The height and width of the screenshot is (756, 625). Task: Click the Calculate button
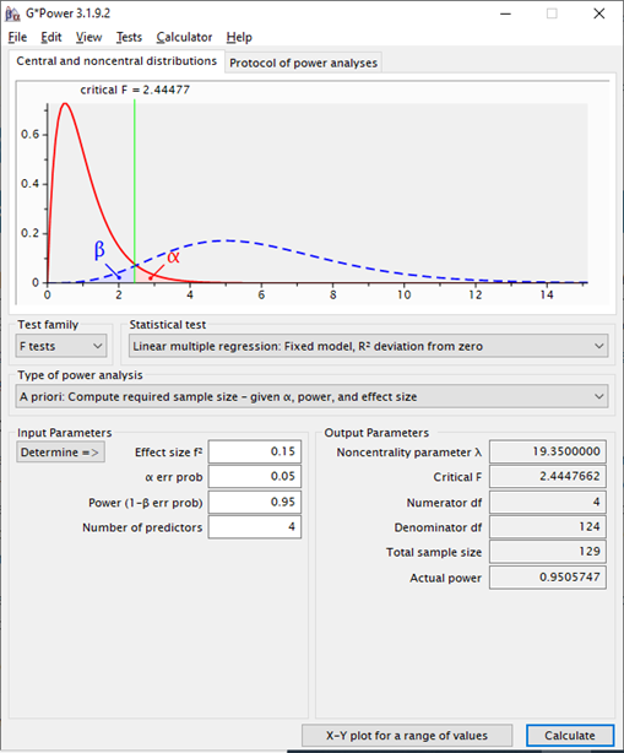[569, 735]
